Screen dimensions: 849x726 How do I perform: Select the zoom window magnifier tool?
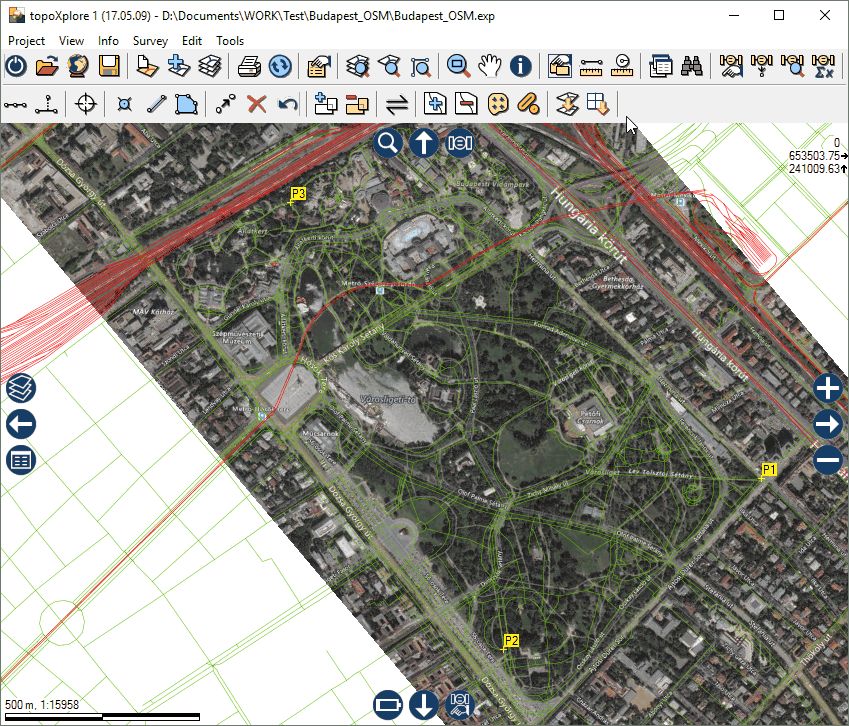pyautogui.click(x=459, y=67)
